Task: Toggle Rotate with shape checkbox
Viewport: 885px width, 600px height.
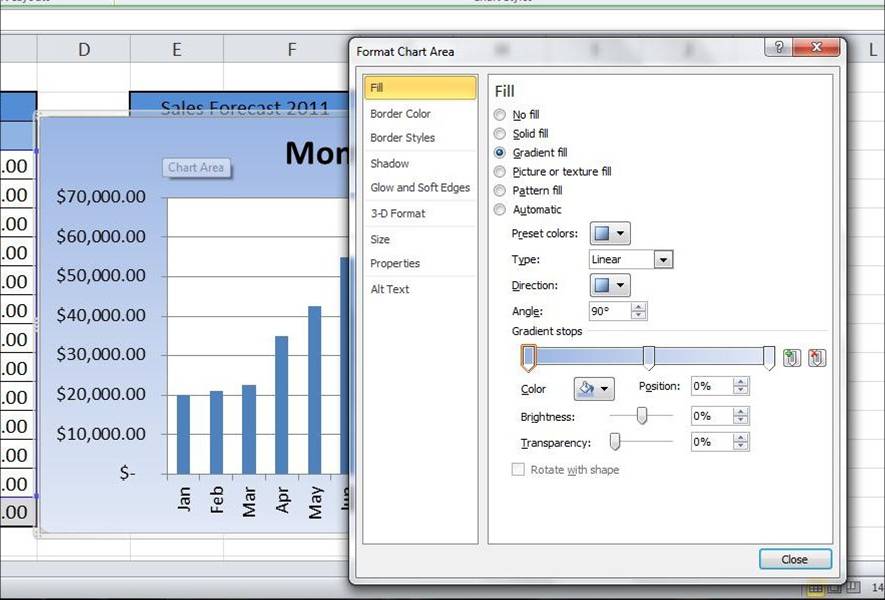Action: (518, 470)
